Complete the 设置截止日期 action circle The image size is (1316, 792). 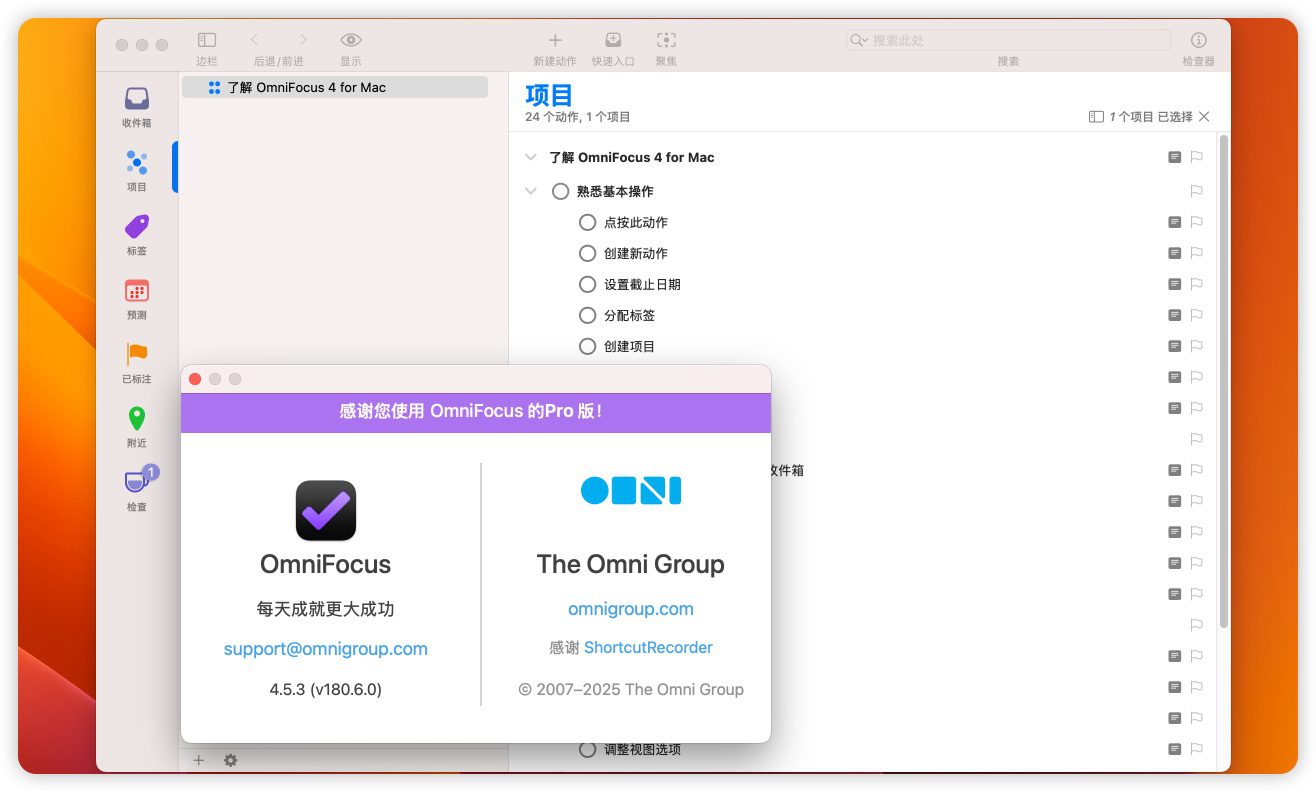click(588, 284)
